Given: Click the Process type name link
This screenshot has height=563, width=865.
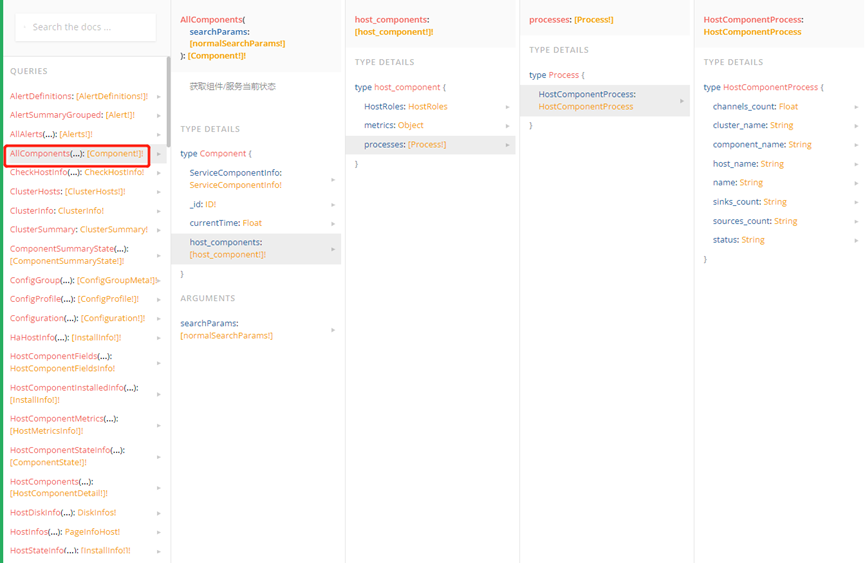Looking at the screenshot, I should point(563,75).
